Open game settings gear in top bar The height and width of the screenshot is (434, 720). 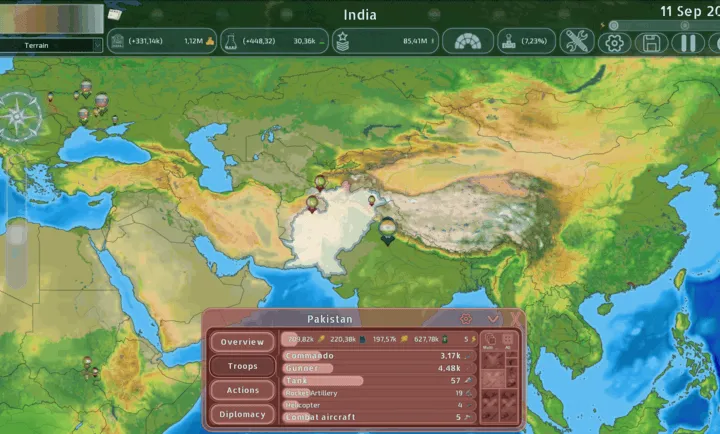[614, 43]
